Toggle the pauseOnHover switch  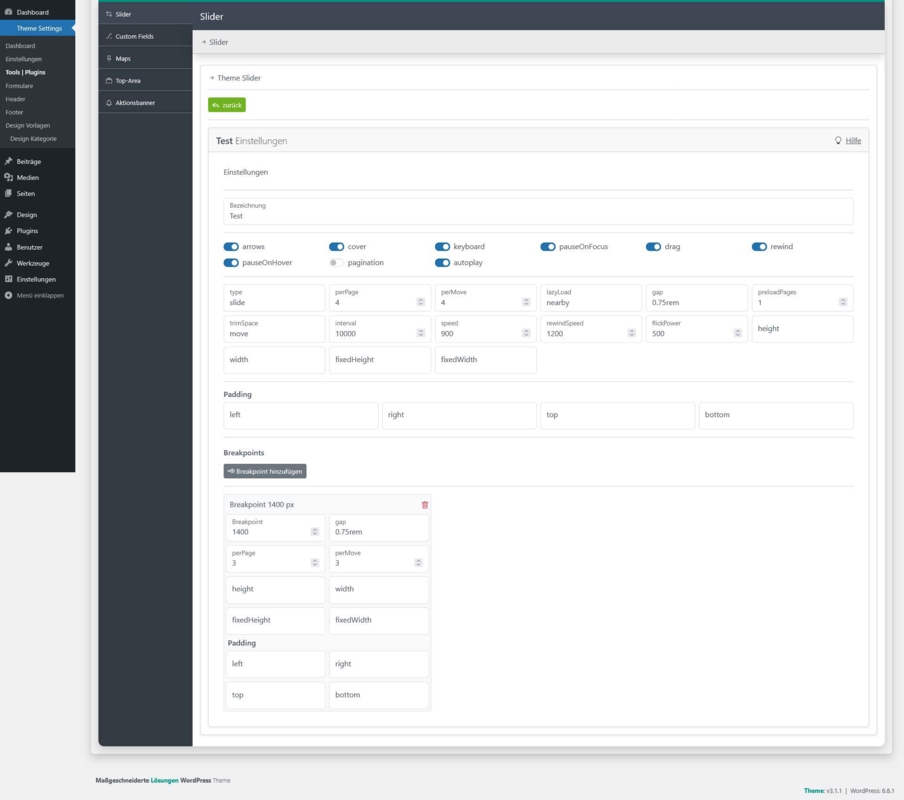(x=231, y=263)
